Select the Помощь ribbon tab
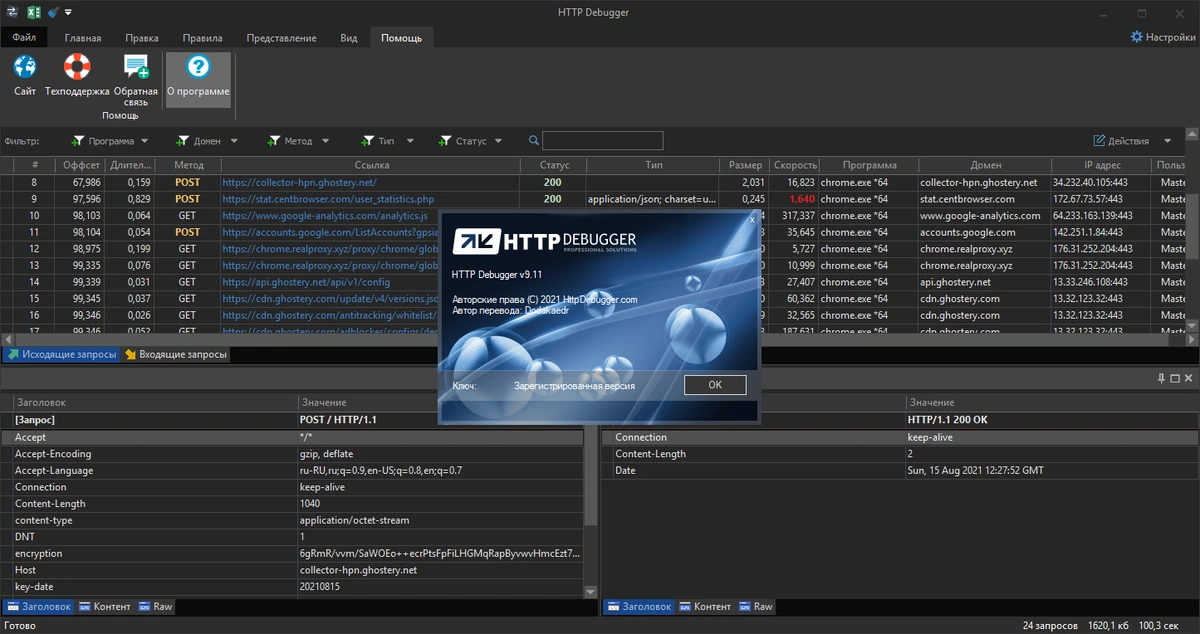This screenshot has width=1200, height=634. click(x=401, y=38)
